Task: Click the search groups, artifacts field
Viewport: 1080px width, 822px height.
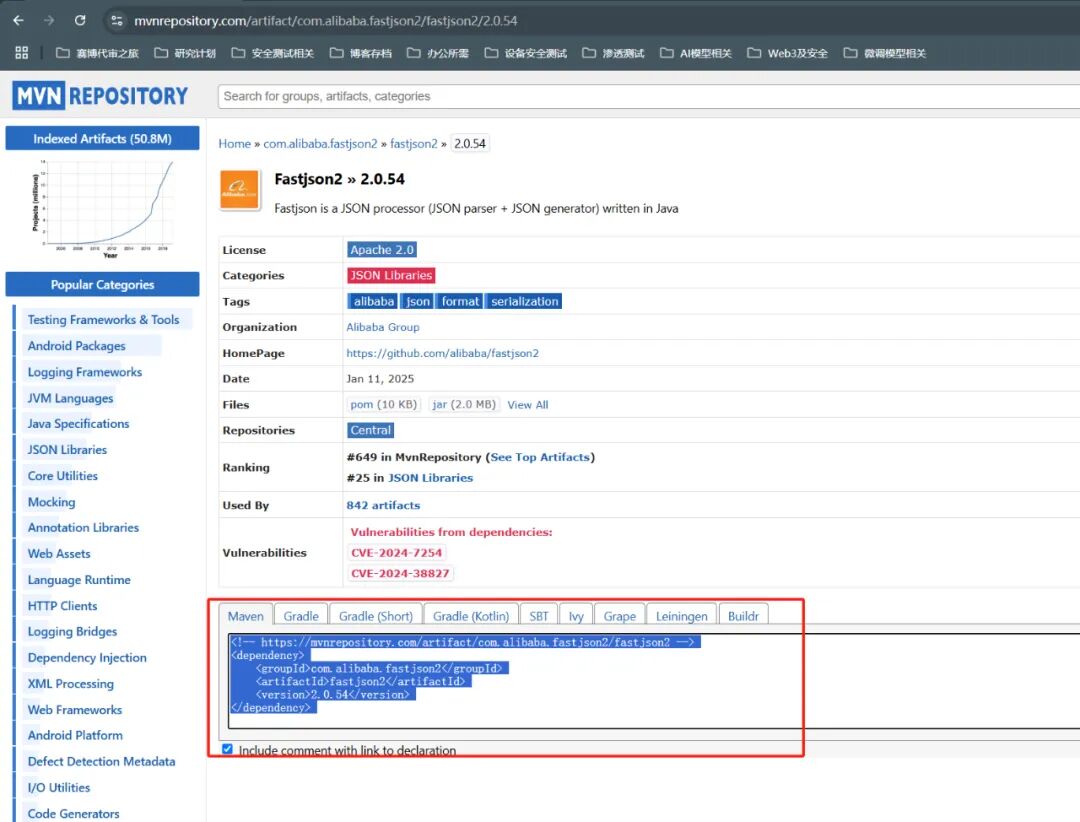Action: 649,96
